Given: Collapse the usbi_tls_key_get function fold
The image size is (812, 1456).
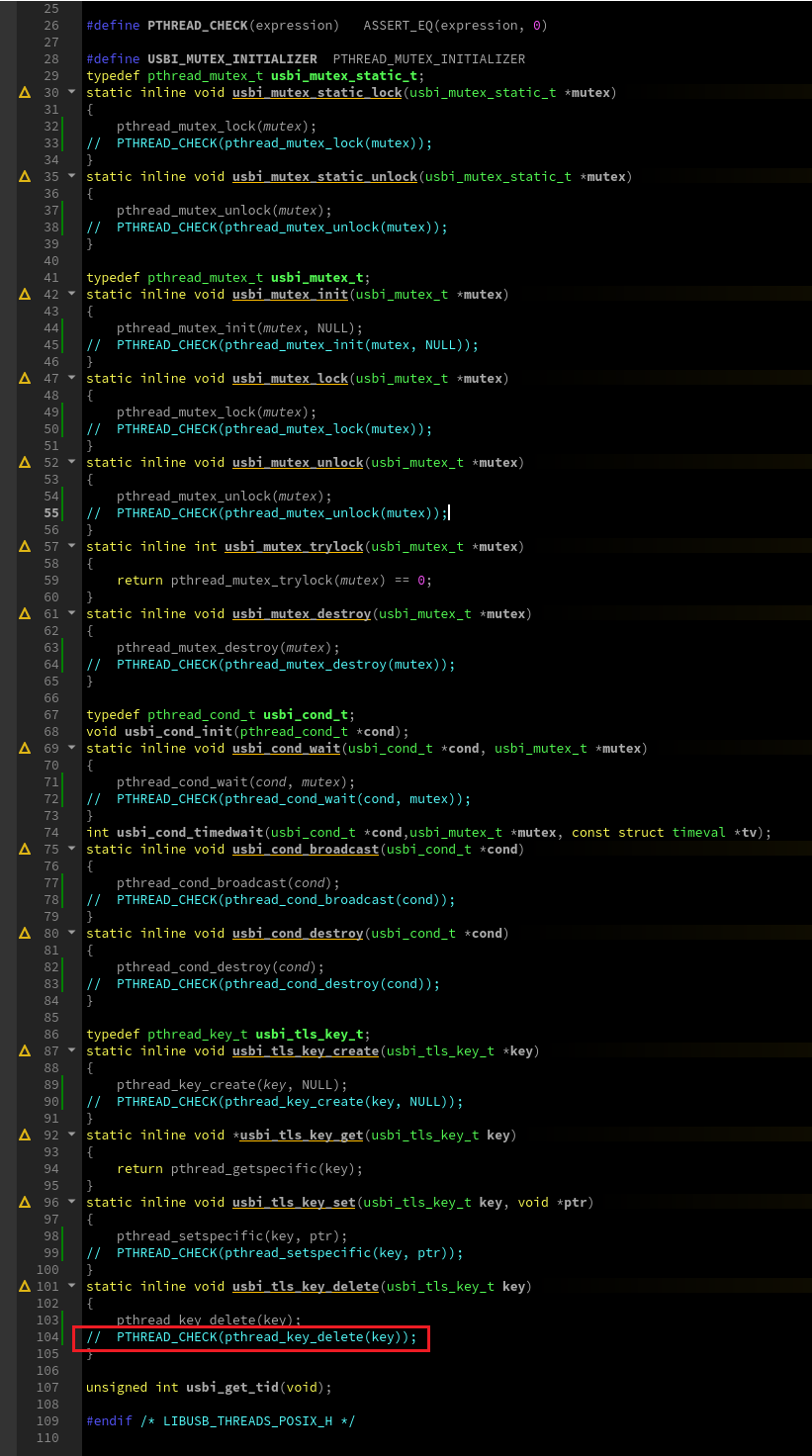Looking at the screenshot, I should (x=71, y=1136).
